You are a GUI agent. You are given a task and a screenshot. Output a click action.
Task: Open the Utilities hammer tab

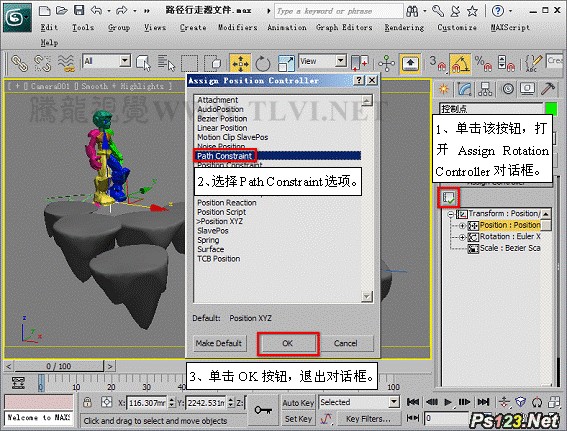(548, 89)
